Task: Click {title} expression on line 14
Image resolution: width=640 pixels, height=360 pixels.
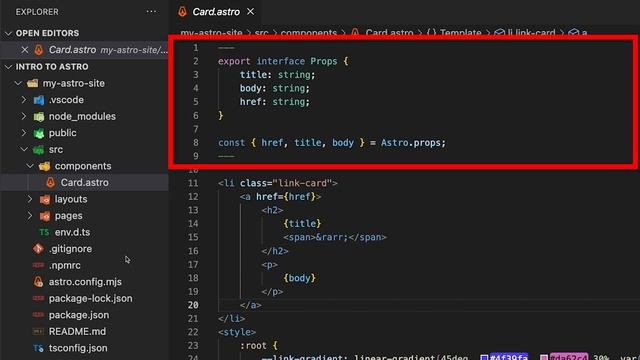Action: click(302, 224)
